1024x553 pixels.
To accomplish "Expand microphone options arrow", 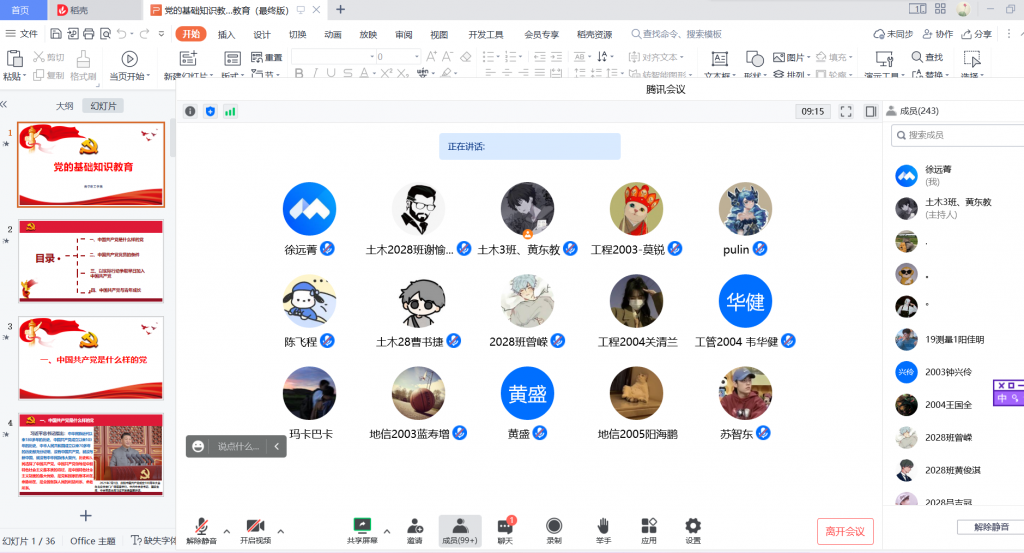I will [x=226, y=531].
